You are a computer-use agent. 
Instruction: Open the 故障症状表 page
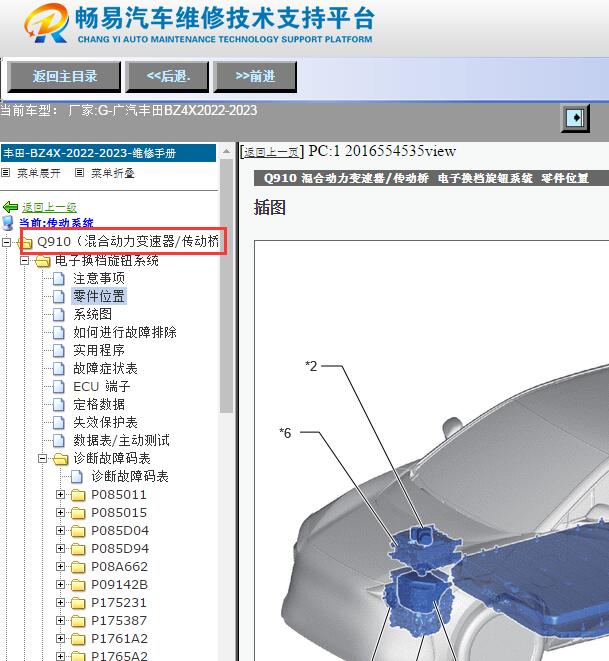[x=105, y=368]
